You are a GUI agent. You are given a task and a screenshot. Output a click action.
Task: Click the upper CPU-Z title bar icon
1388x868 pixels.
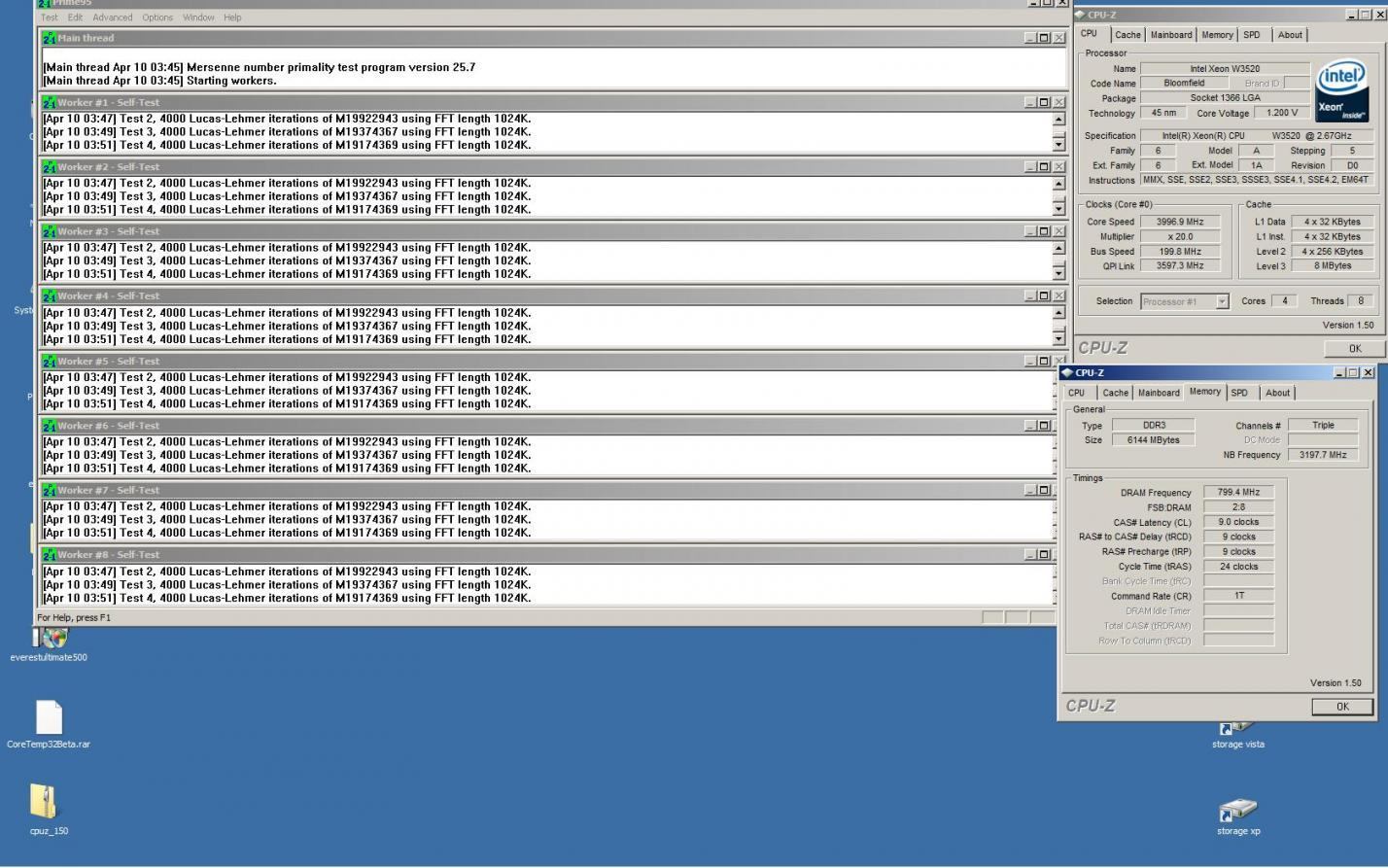point(1080,15)
